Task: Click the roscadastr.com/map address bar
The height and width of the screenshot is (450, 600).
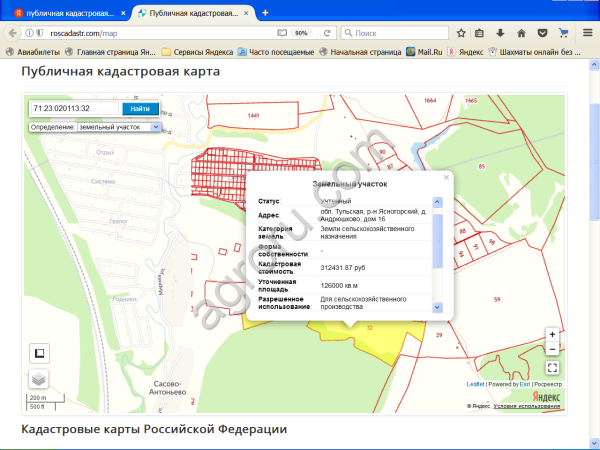Action: 161,33
